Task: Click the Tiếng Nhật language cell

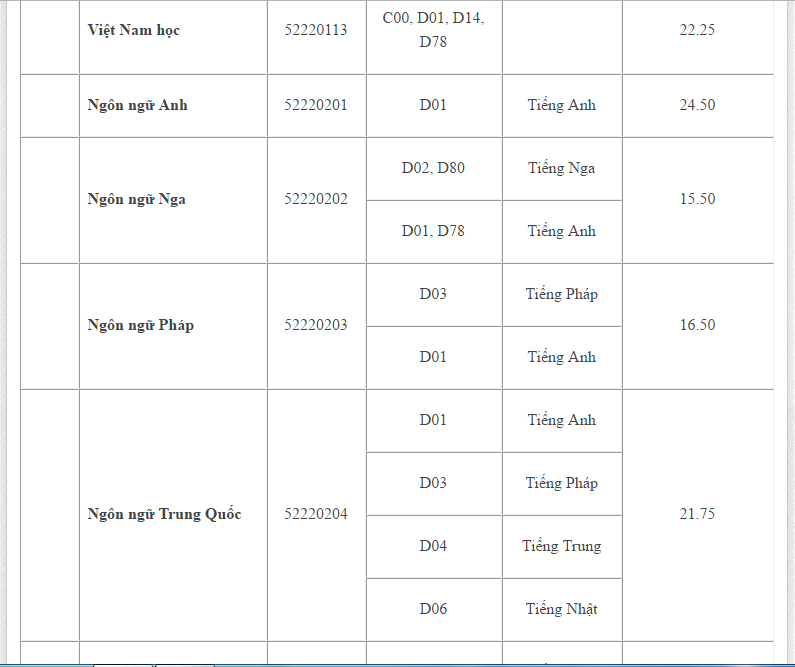Action: pos(561,609)
